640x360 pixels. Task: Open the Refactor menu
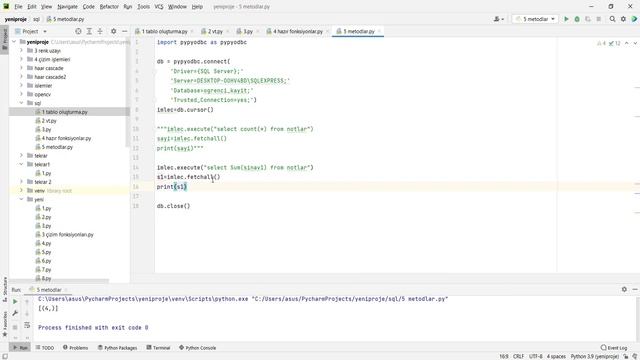pyautogui.click(x=109, y=7)
